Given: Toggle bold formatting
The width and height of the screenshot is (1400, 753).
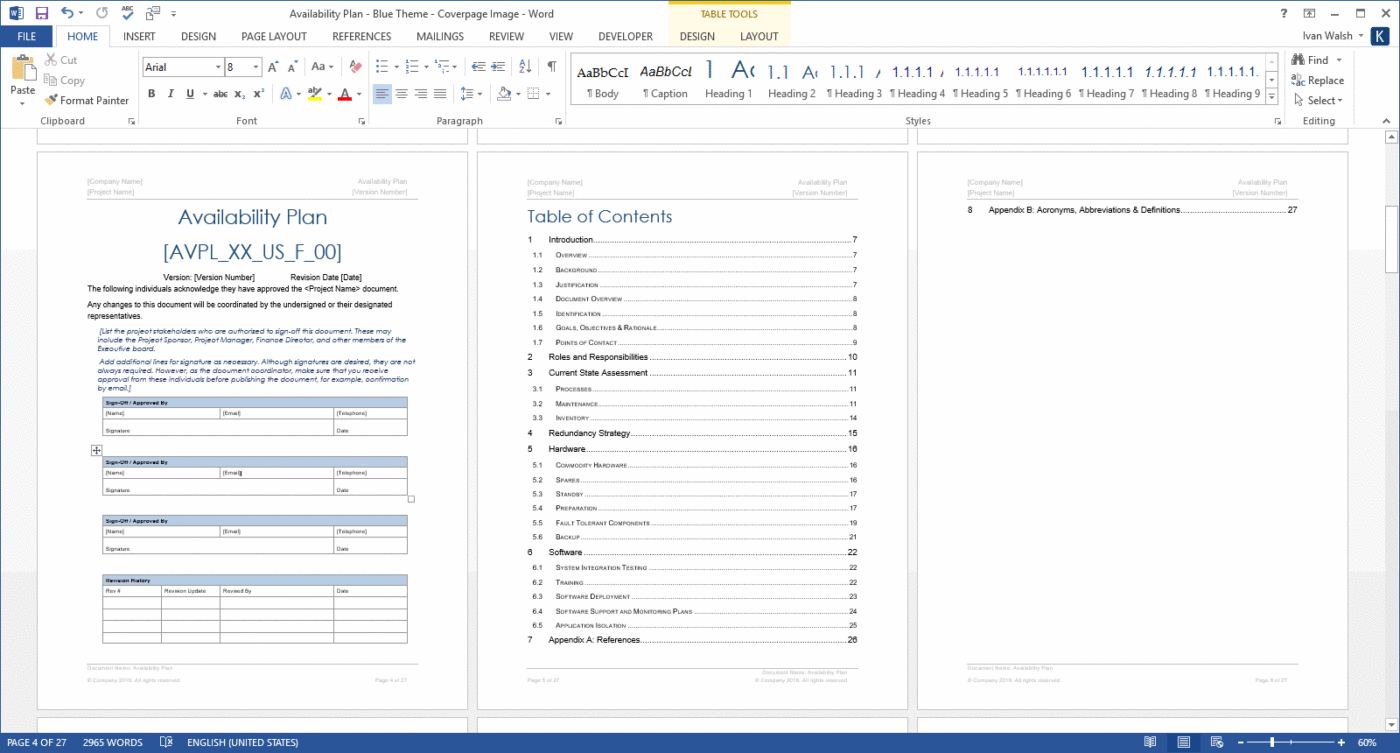Looking at the screenshot, I should (151, 93).
